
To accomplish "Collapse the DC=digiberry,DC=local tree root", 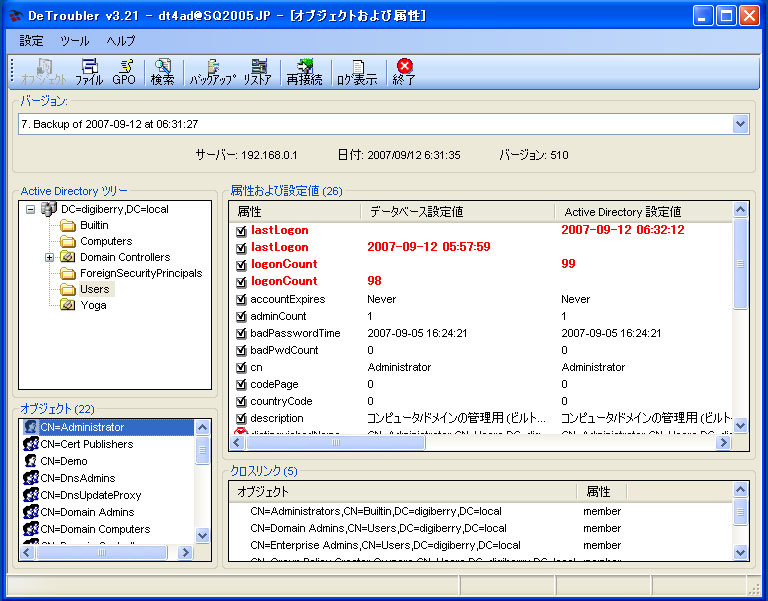I will tap(30, 209).
